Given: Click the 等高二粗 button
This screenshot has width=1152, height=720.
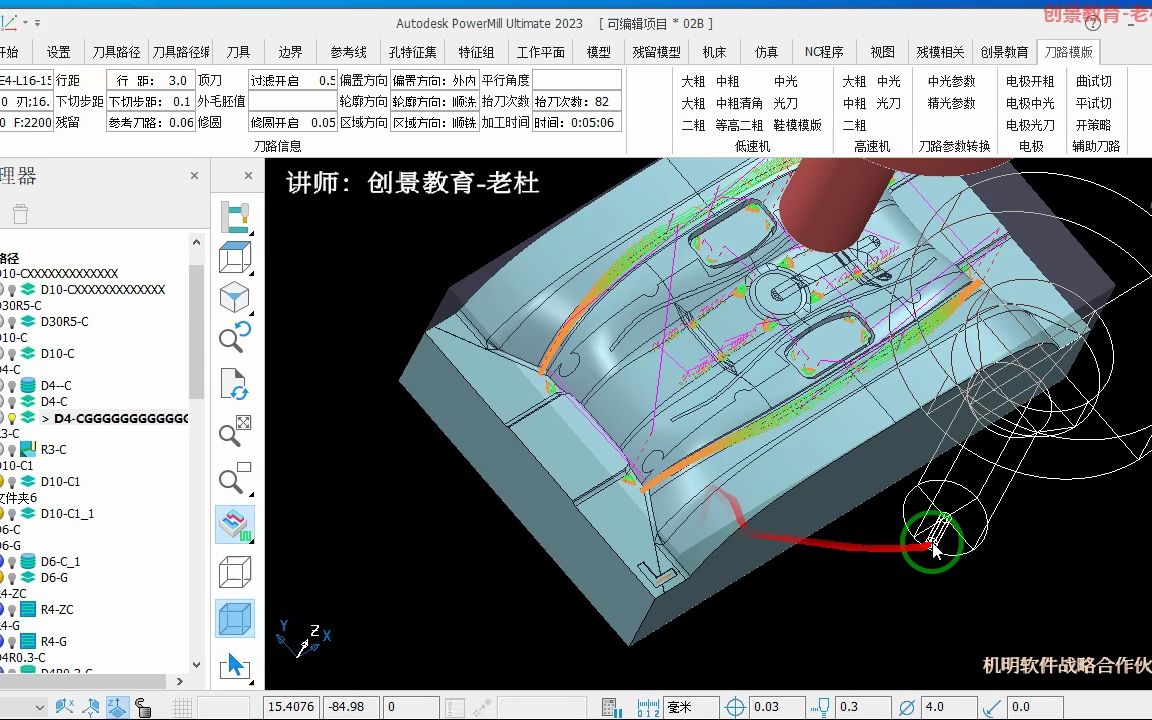Looking at the screenshot, I should [x=739, y=126].
